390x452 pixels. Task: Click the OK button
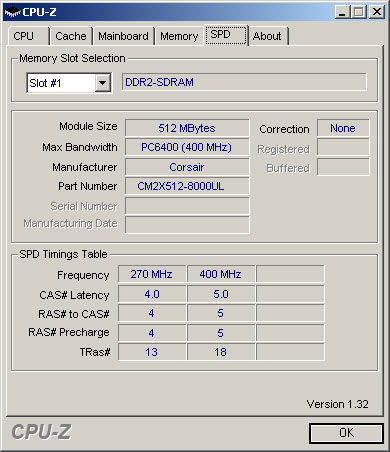click(346, 433)
